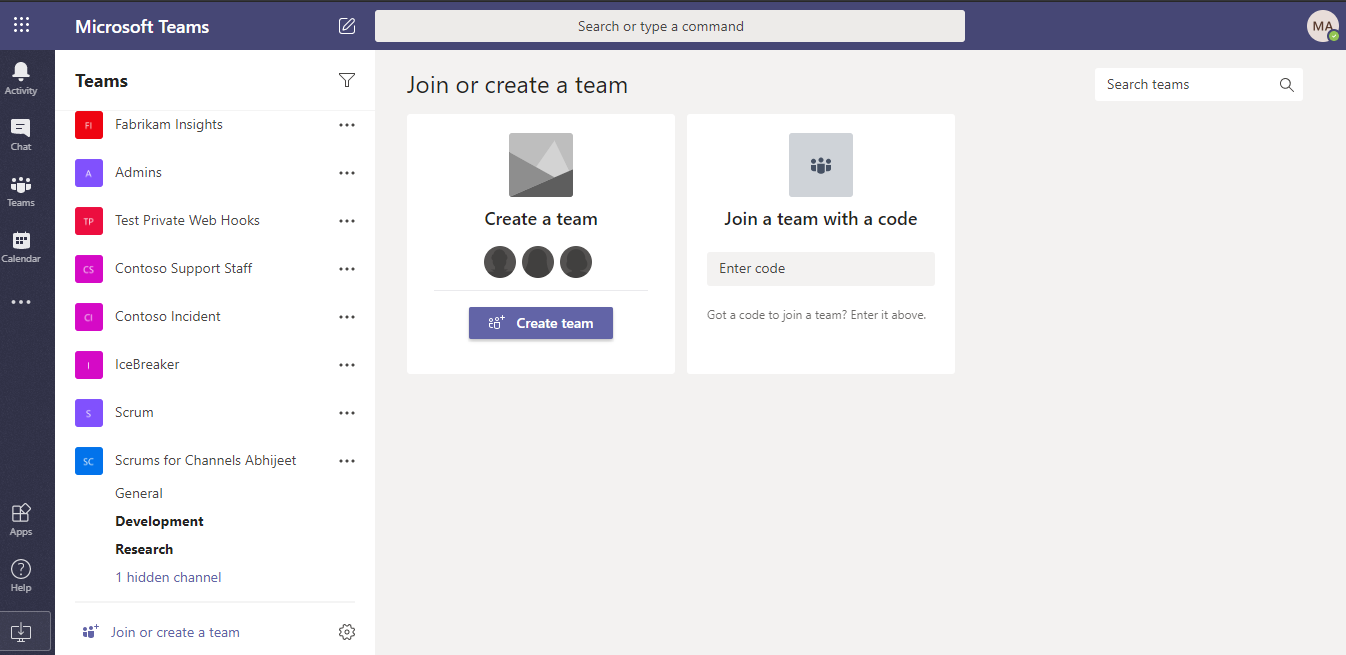
Task: Click the download desktop app icon
Action: point(21,632)
